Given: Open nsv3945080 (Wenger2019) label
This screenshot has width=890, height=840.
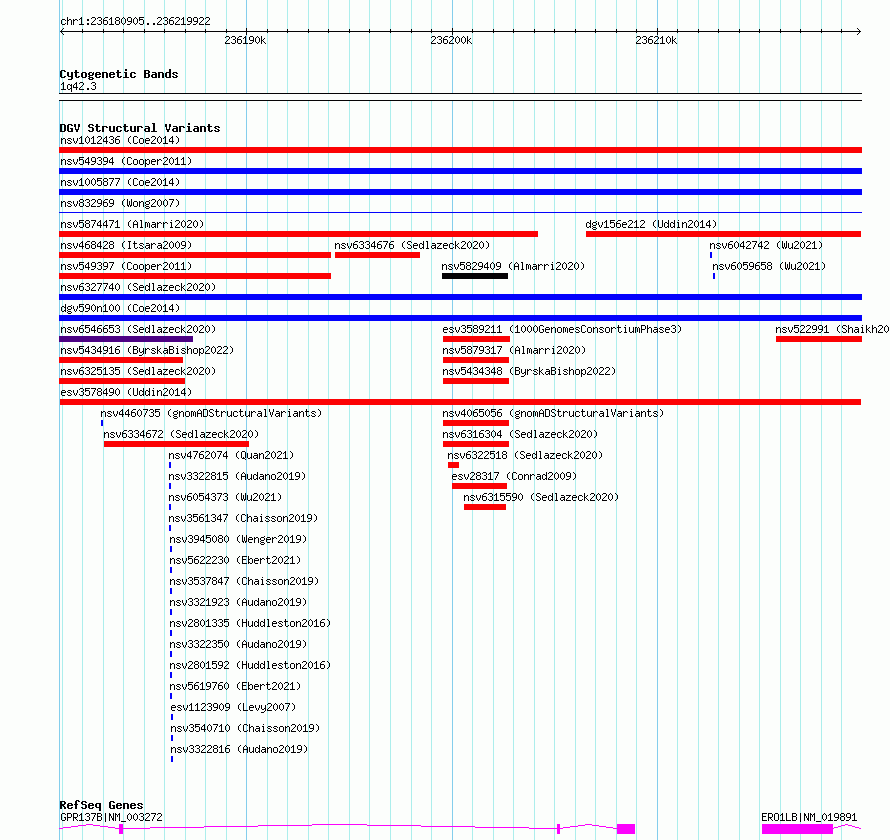Looking at the screenshot, I should point(238,539).
